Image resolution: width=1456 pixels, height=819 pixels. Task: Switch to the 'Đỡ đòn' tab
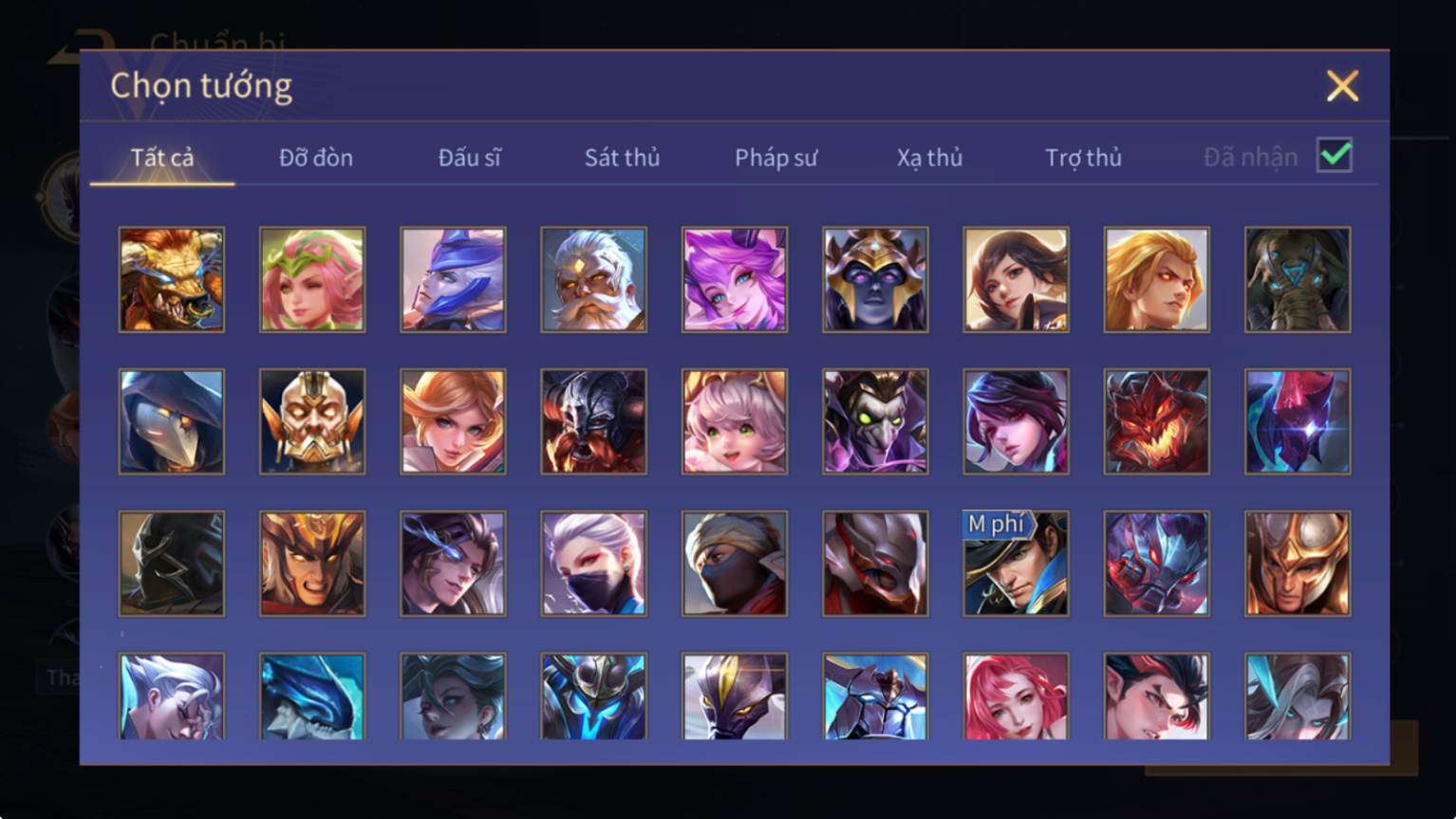(x=316, y=158)
